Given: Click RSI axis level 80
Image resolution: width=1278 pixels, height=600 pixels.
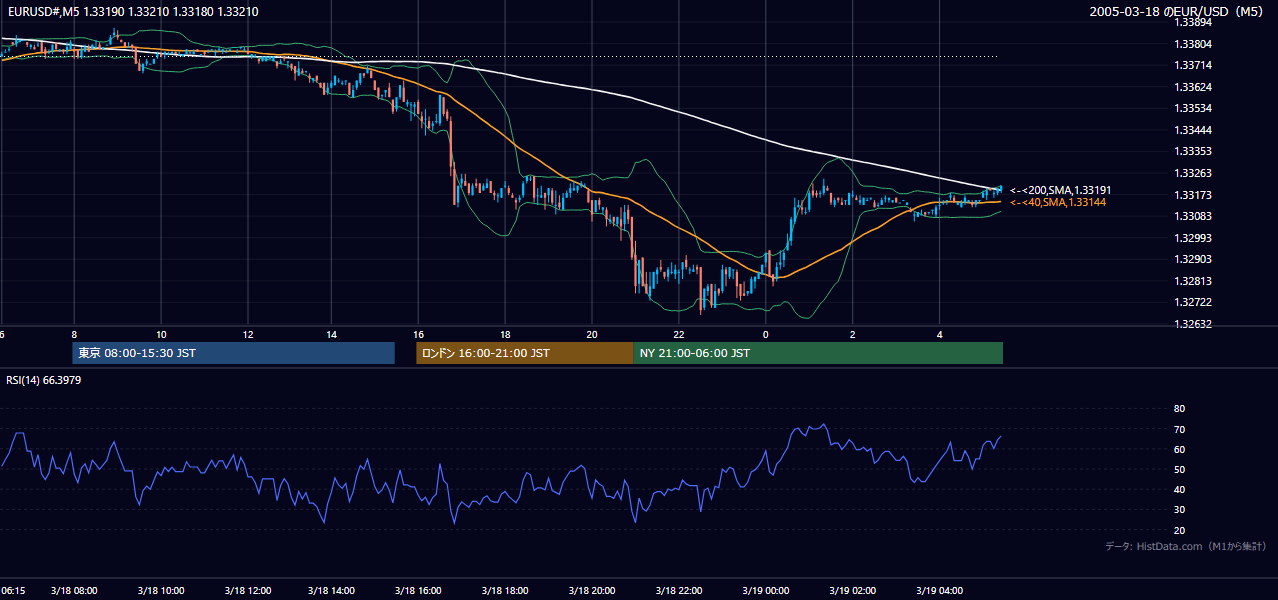Looking at the screenshot, I should pos(1180,409).
